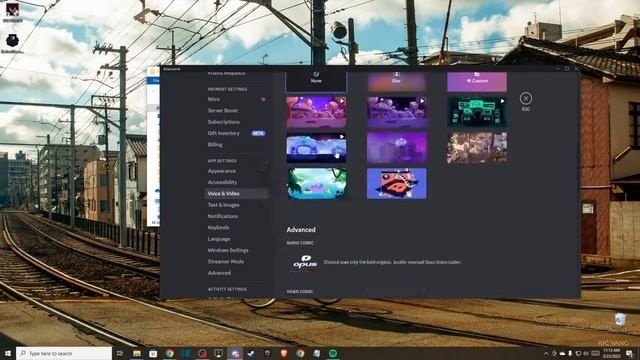The image size is (640, 360).
Task: Open the Windows Start menu
Action: coord(7,353)
